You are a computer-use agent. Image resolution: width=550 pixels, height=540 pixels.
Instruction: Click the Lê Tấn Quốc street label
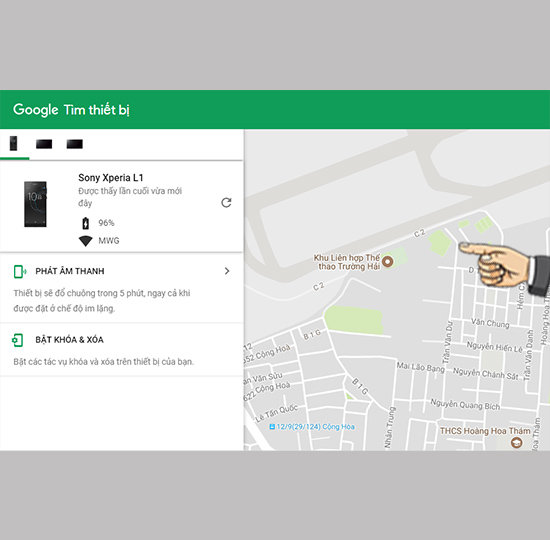tap(276, 413)
